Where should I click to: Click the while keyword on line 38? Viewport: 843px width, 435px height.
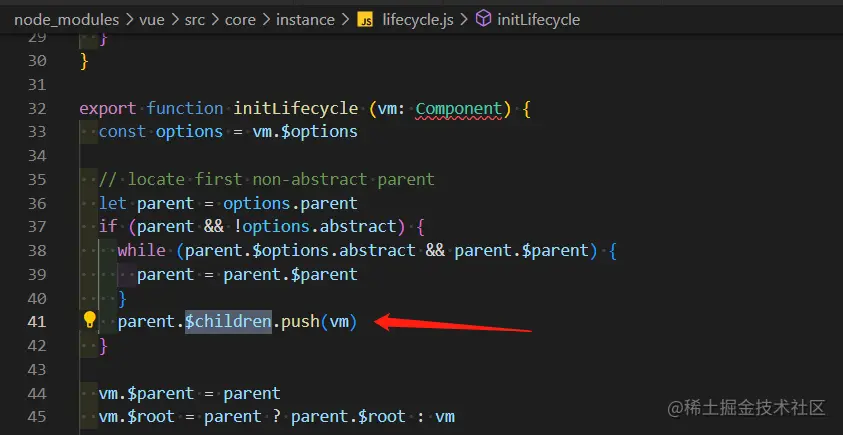click(x=142, y=250)
